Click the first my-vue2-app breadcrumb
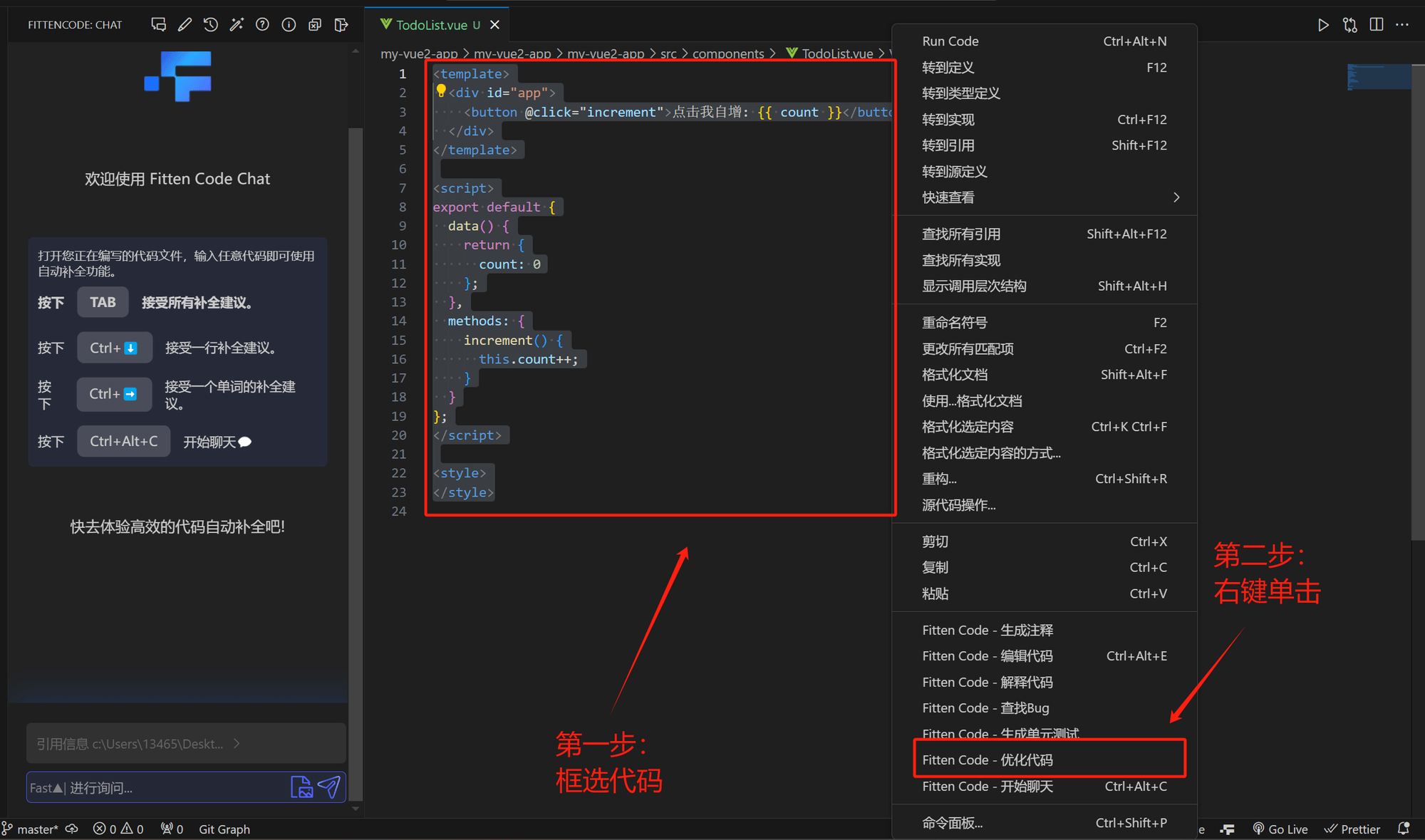The image size is (1425, 840). [x=419, y=53]
